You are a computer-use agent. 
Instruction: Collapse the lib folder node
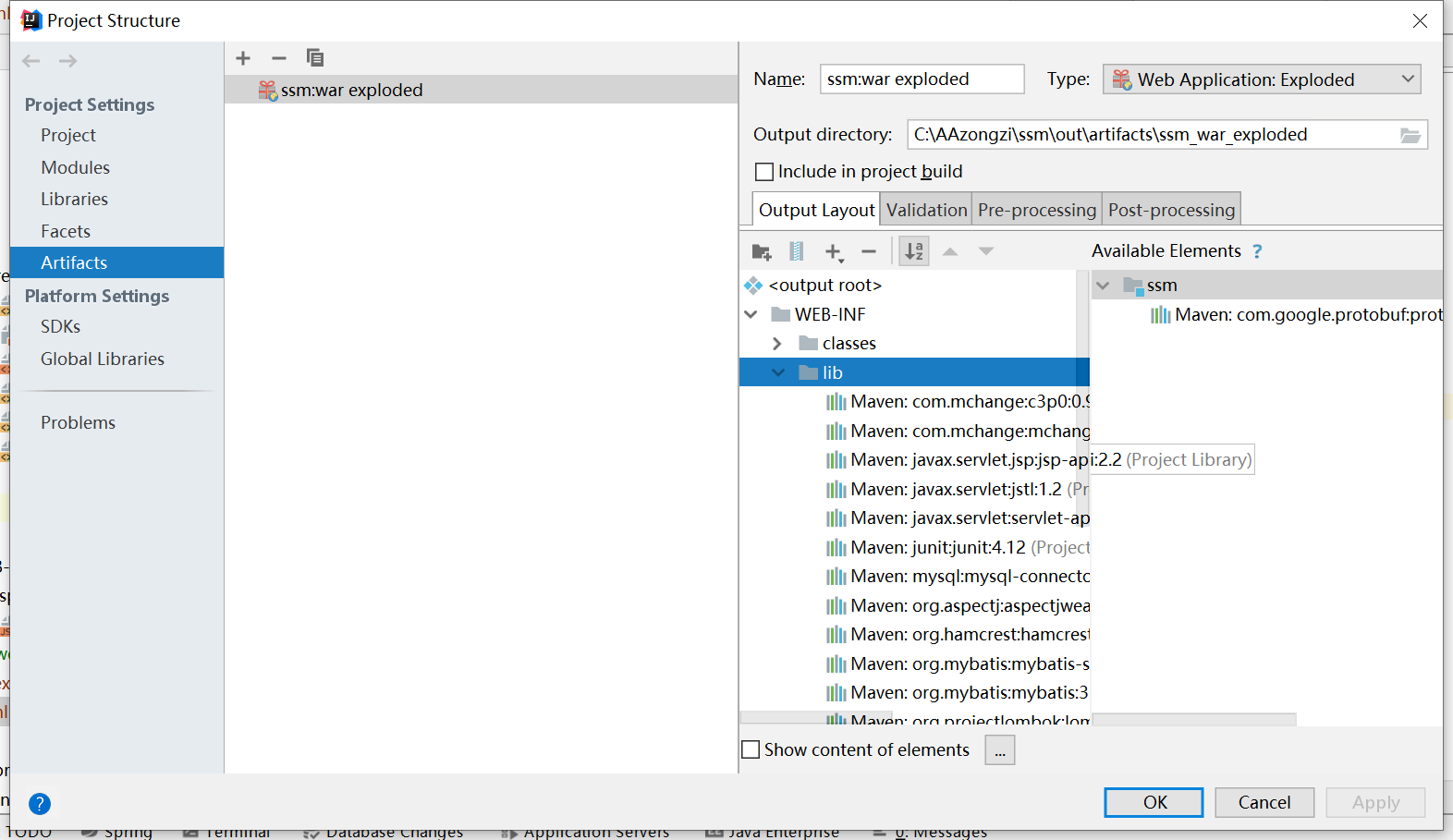click(778, 372)
